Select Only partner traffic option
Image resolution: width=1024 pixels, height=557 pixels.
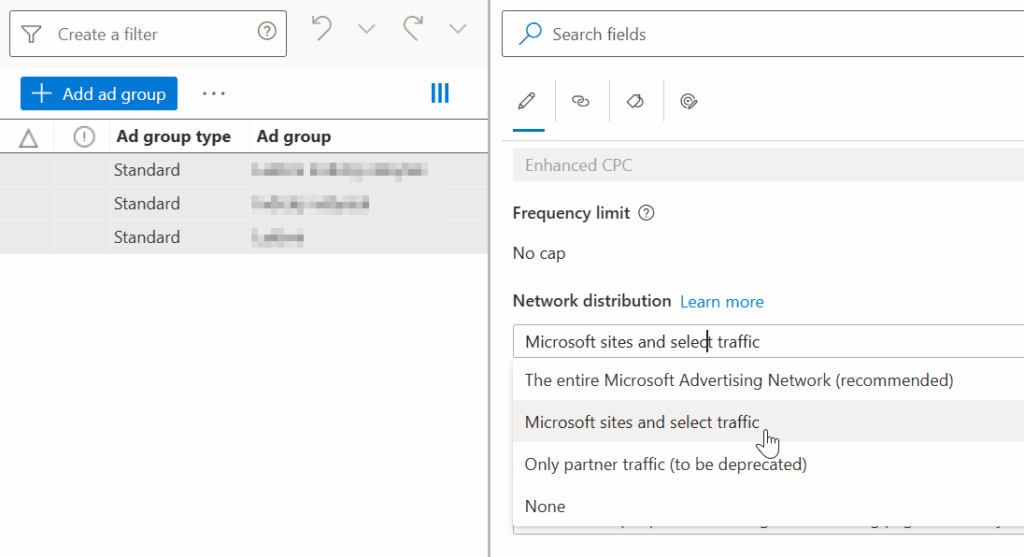click(768, 464)
